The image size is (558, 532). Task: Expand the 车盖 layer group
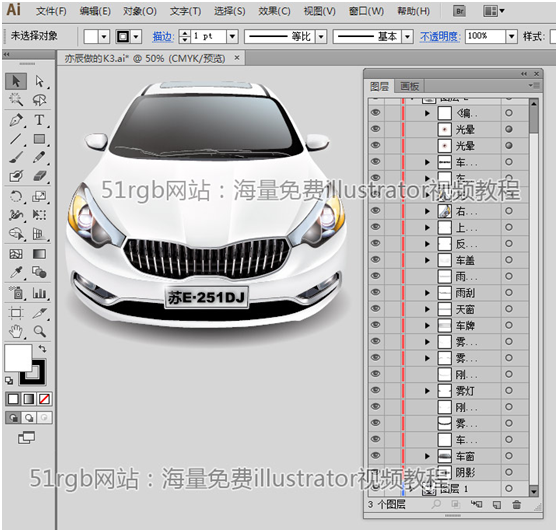(x=427, y=260)
